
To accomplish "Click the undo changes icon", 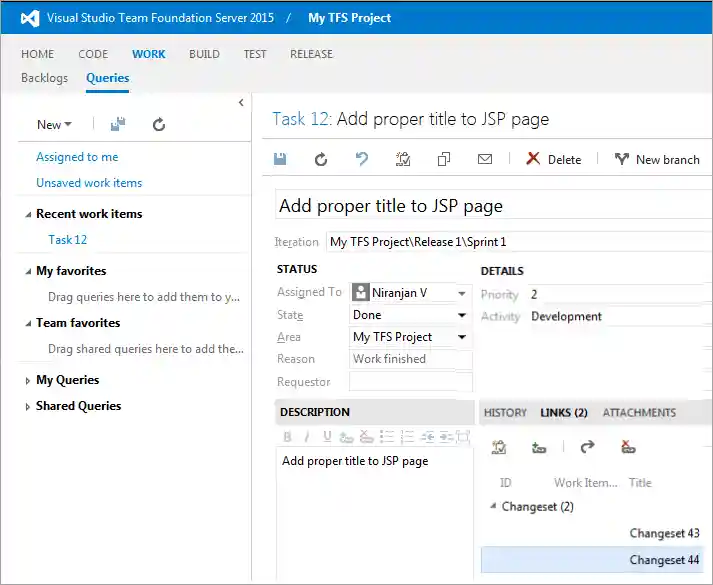I will pos(362,159).
